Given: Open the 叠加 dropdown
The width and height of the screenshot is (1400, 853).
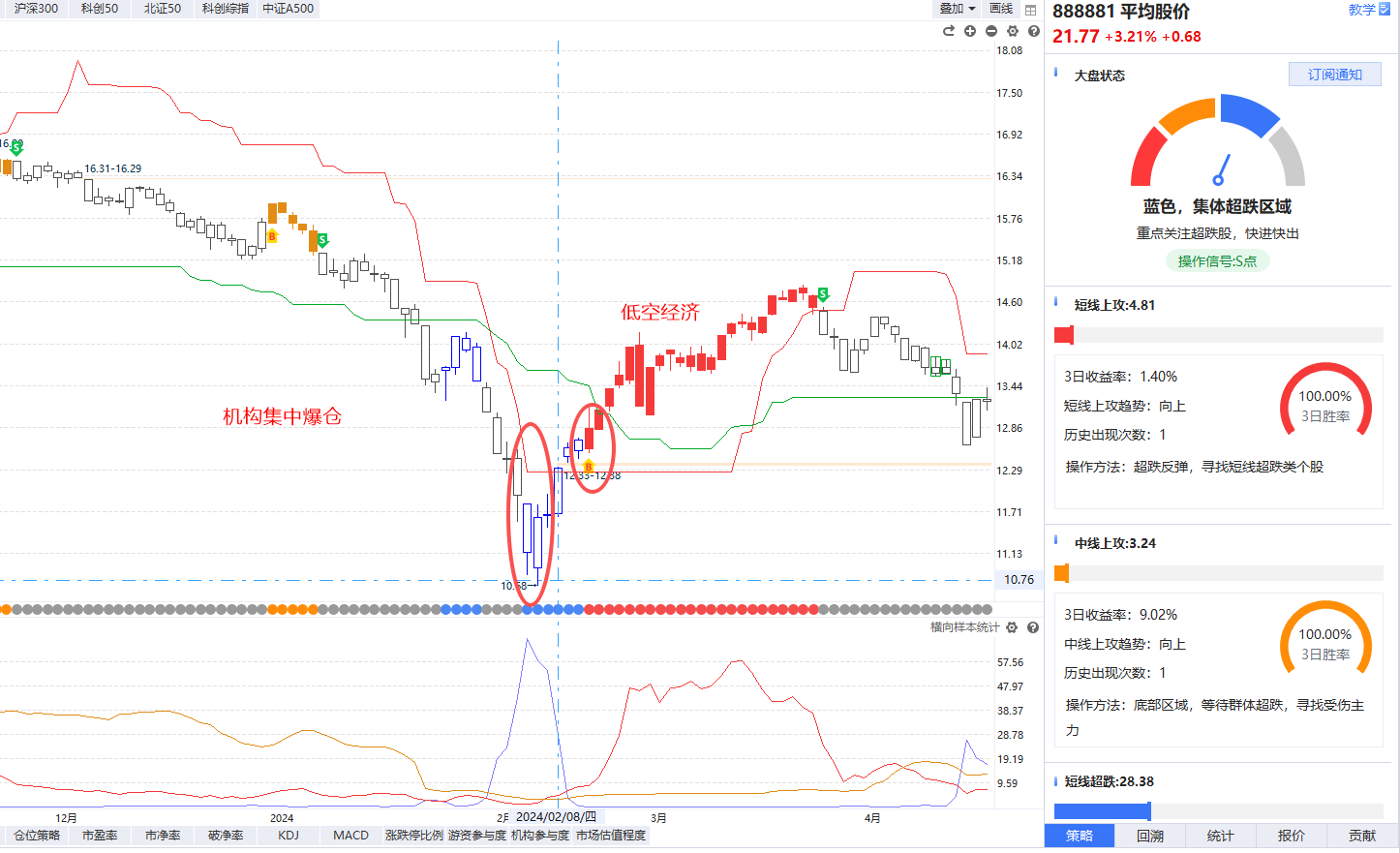Looking at the screenshot, I should pyautogui.click(x=958, y=9).
